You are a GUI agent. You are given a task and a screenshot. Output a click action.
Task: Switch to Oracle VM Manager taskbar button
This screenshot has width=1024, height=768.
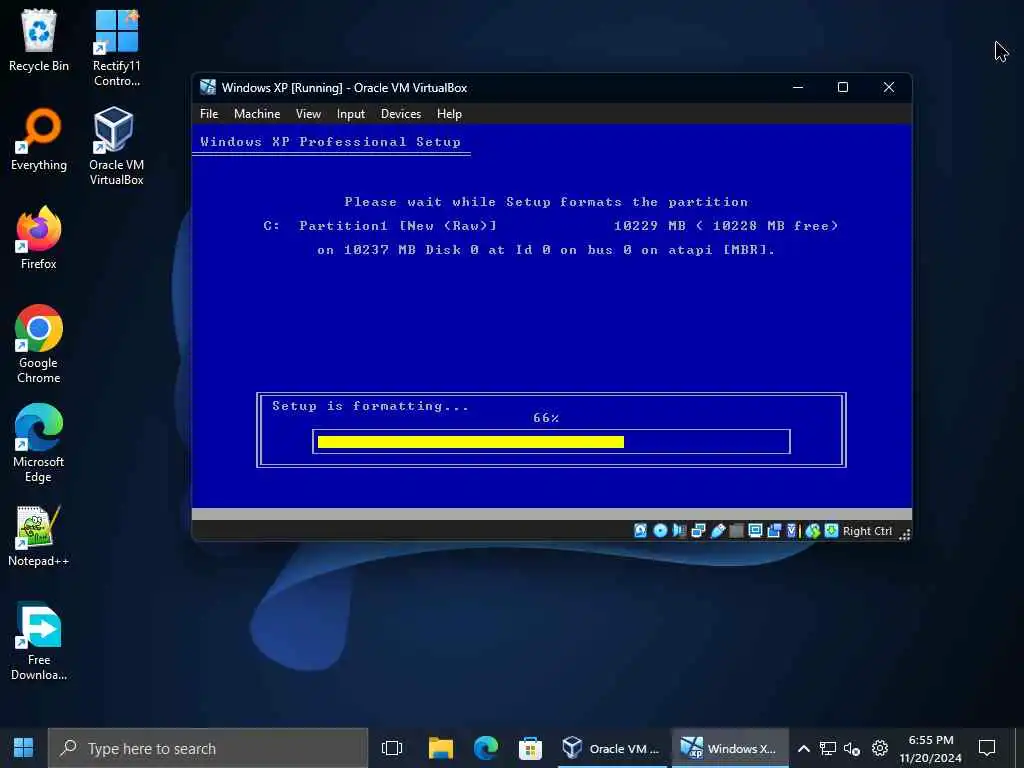click(612, 748)
